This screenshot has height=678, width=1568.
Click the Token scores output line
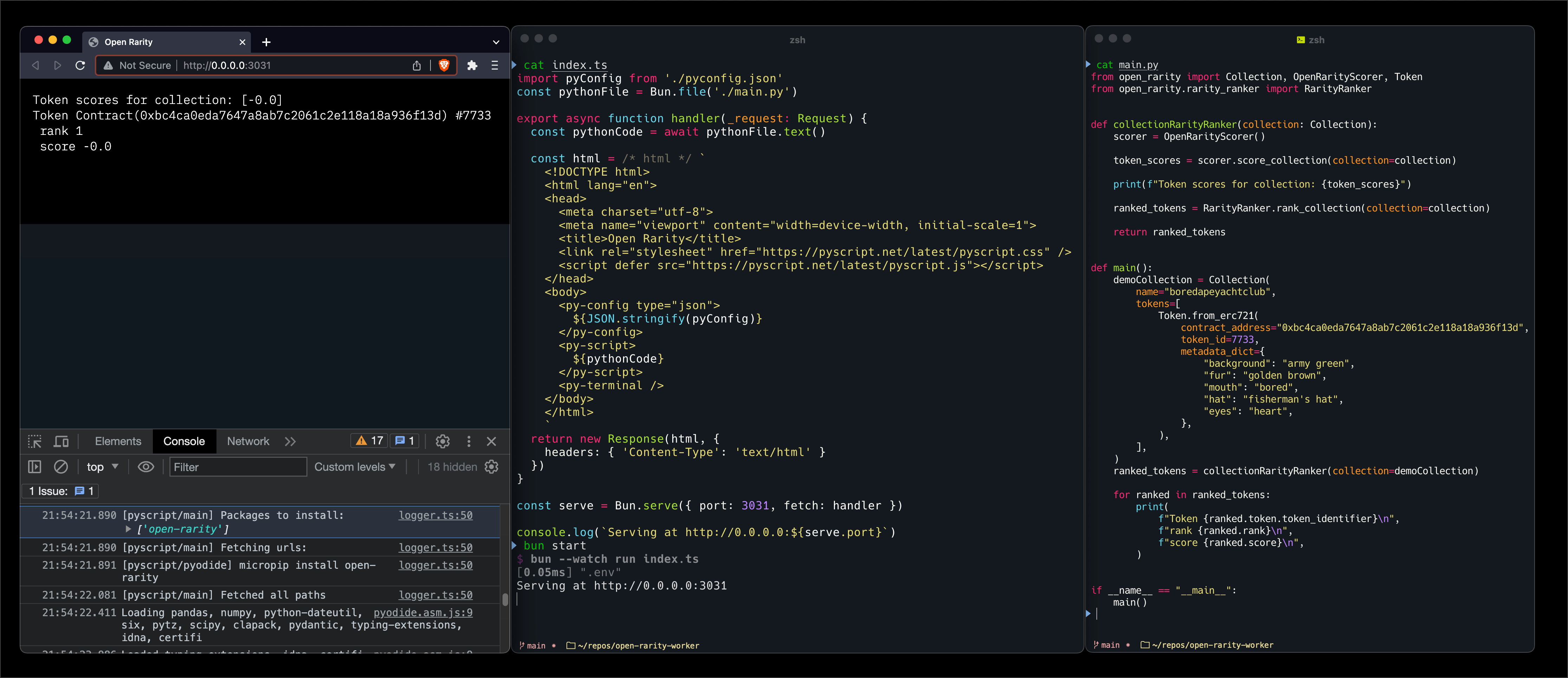[x=157, y=100]
